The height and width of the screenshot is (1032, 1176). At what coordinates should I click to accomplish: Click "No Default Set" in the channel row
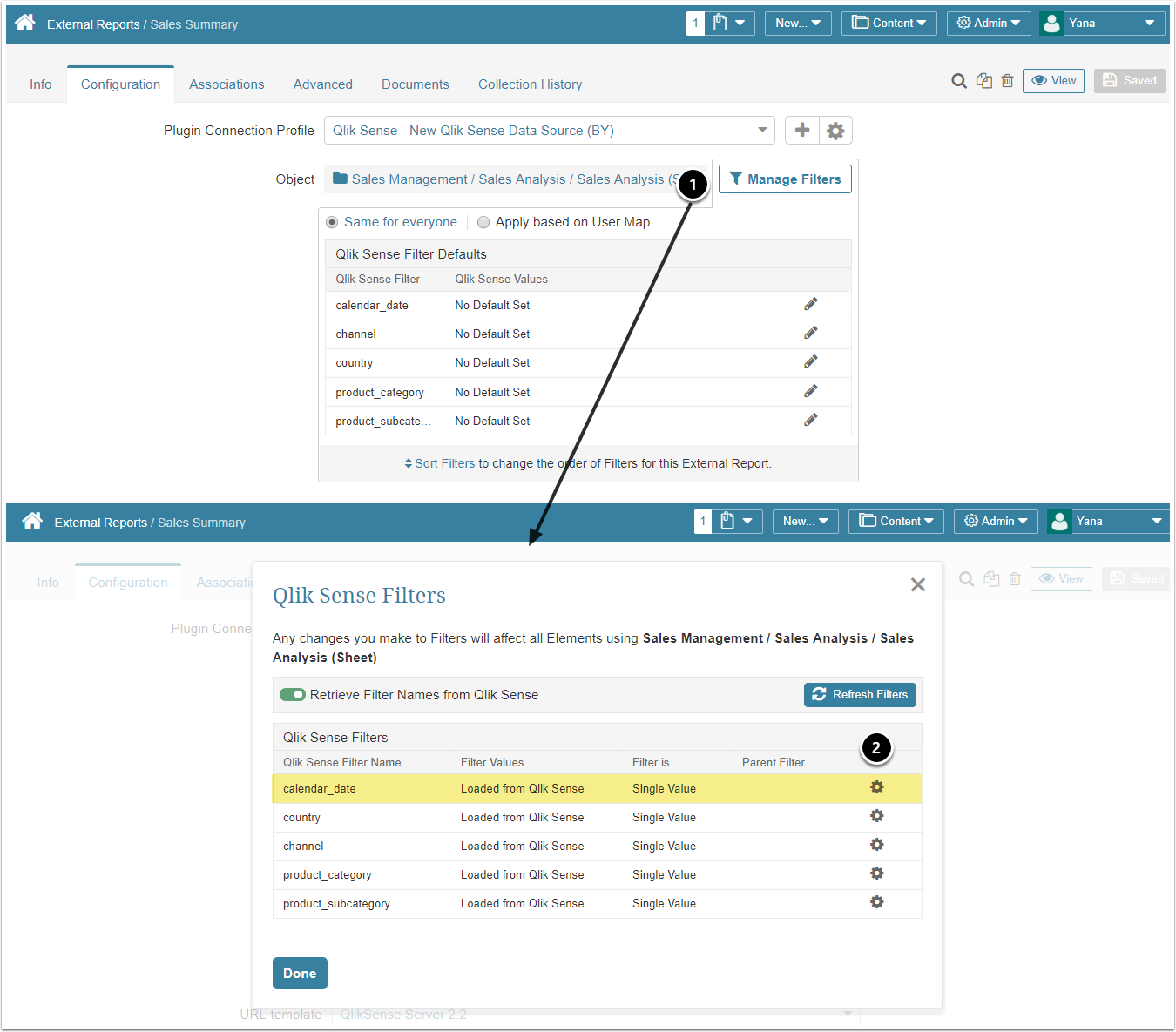(x=492, y=334)
